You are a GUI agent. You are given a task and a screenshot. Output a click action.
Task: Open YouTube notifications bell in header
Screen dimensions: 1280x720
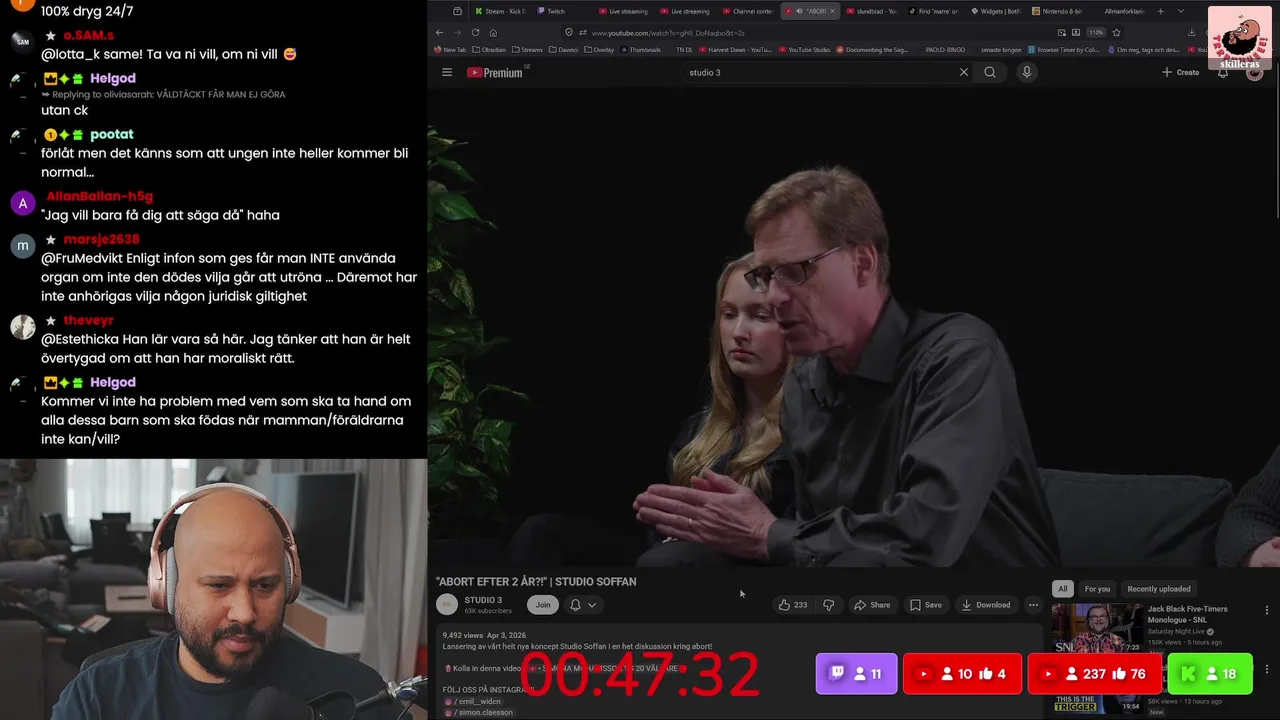1222,72
